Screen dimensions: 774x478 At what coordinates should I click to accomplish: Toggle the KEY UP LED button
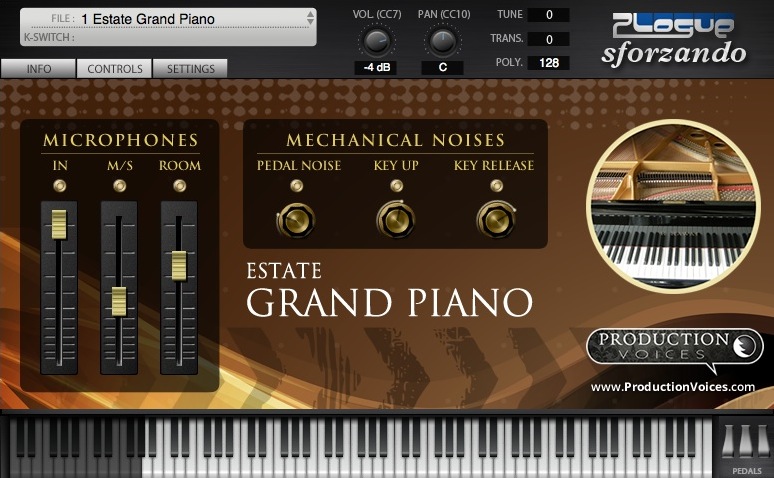click(x=396, y=186)
